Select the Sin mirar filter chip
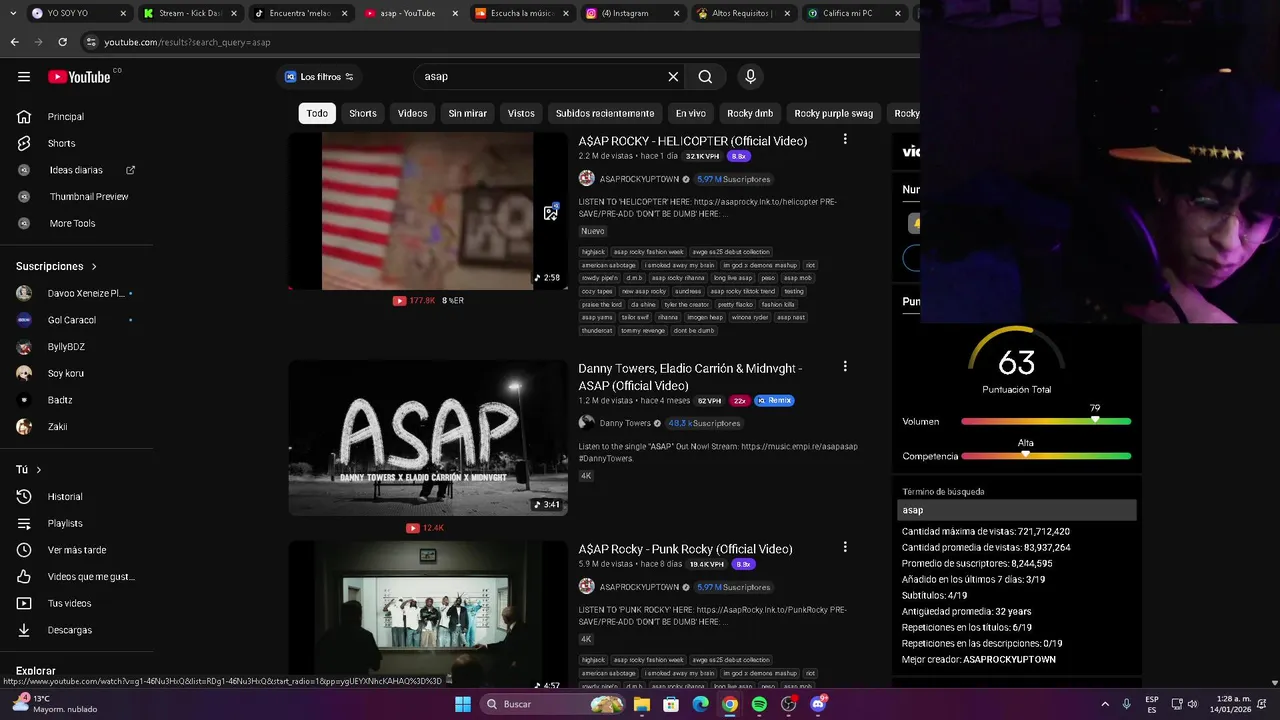 pos(467,113)
